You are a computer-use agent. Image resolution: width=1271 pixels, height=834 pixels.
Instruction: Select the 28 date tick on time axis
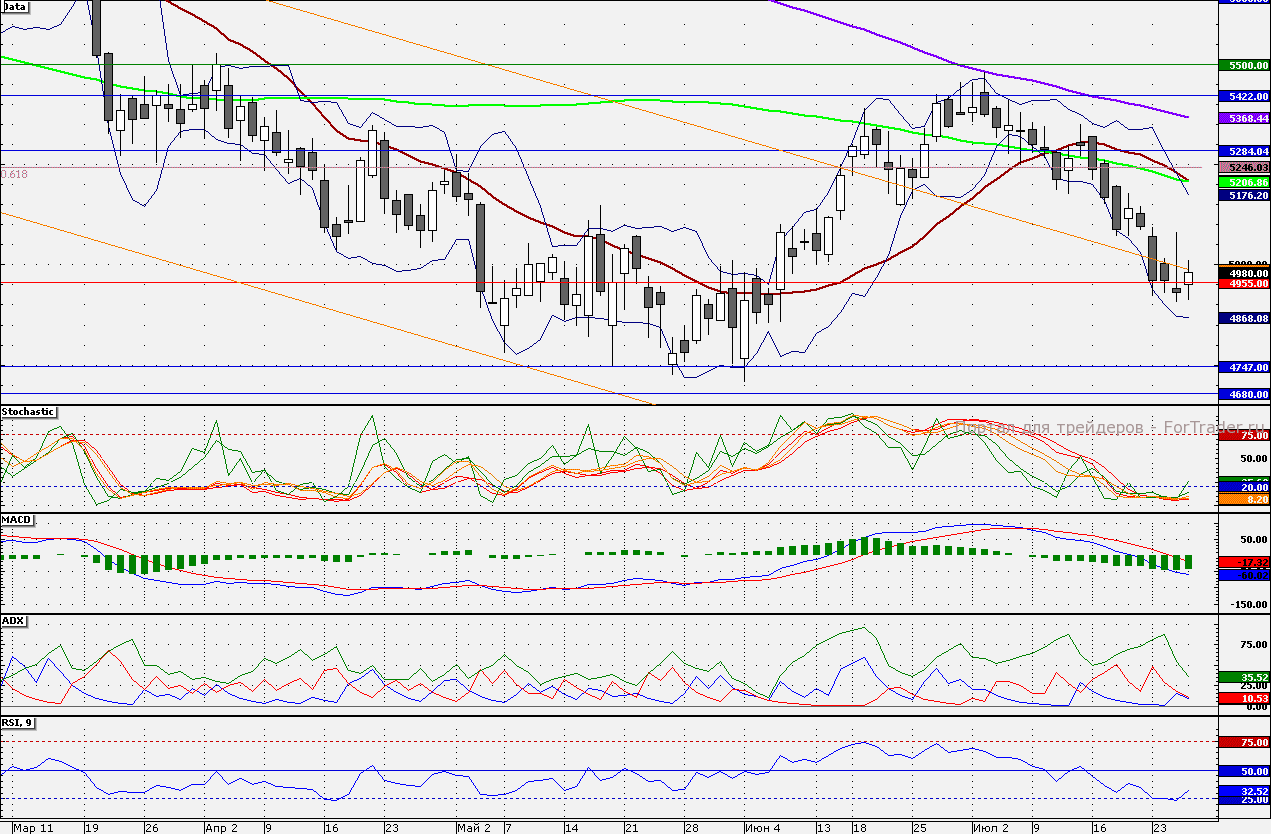pyautogui.click(x=690, y=828)
